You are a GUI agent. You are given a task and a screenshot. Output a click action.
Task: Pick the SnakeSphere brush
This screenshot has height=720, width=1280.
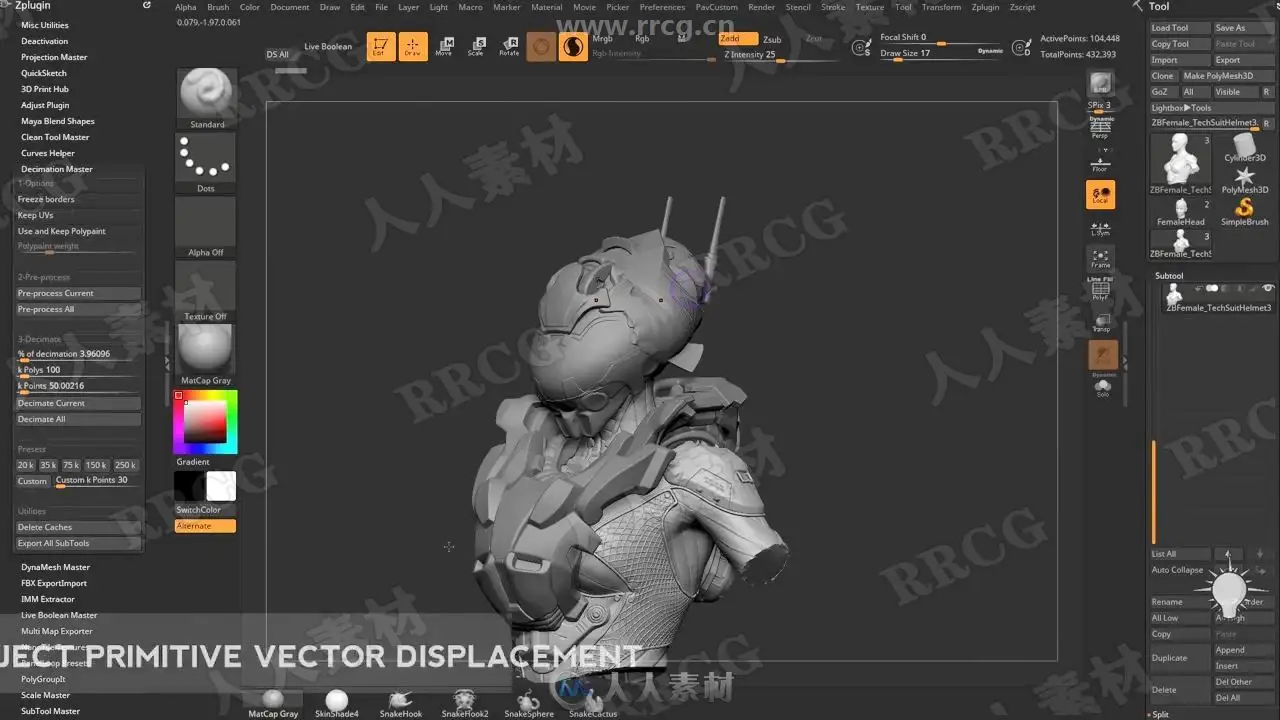click(529, 703)
